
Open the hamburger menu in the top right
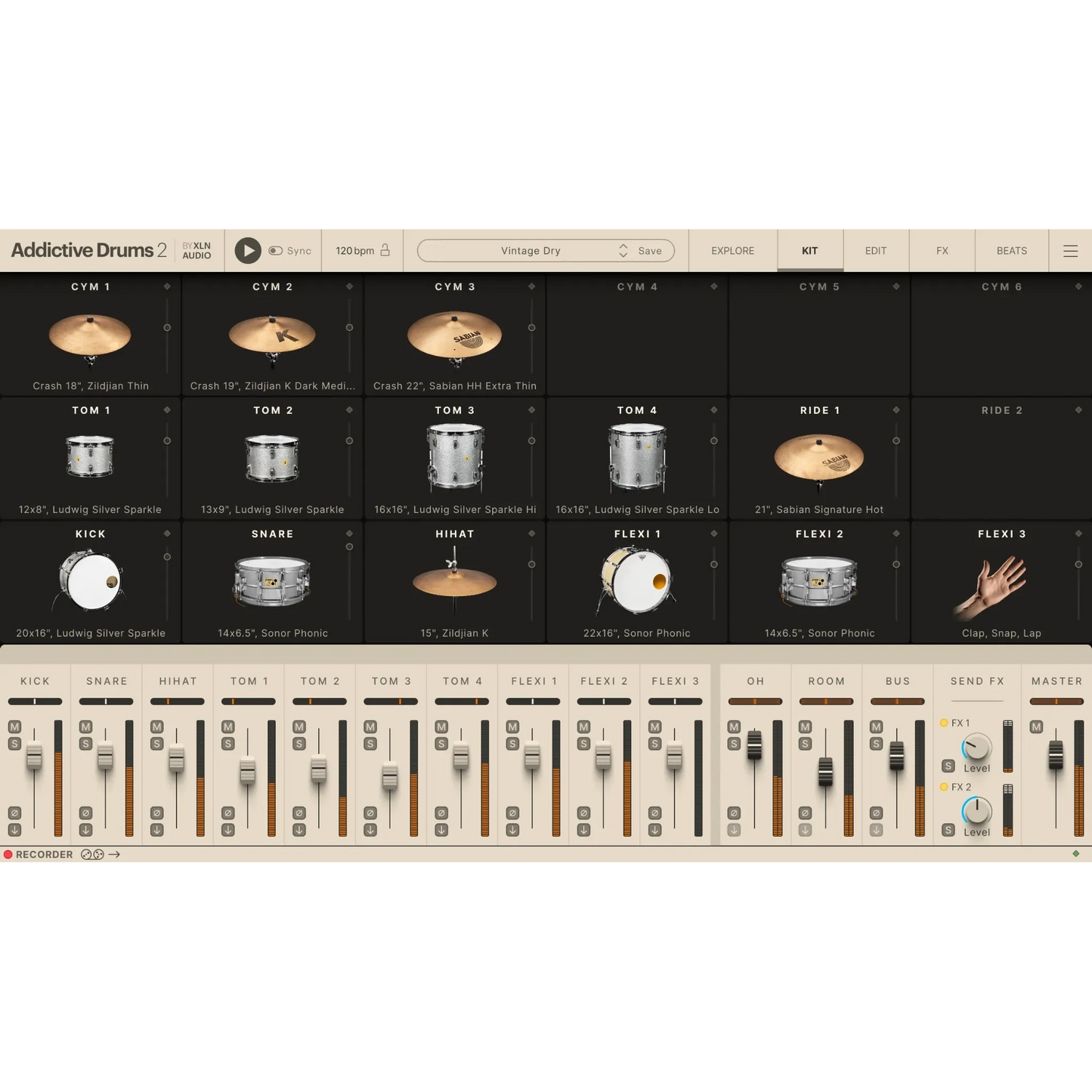pos(1070,250)
